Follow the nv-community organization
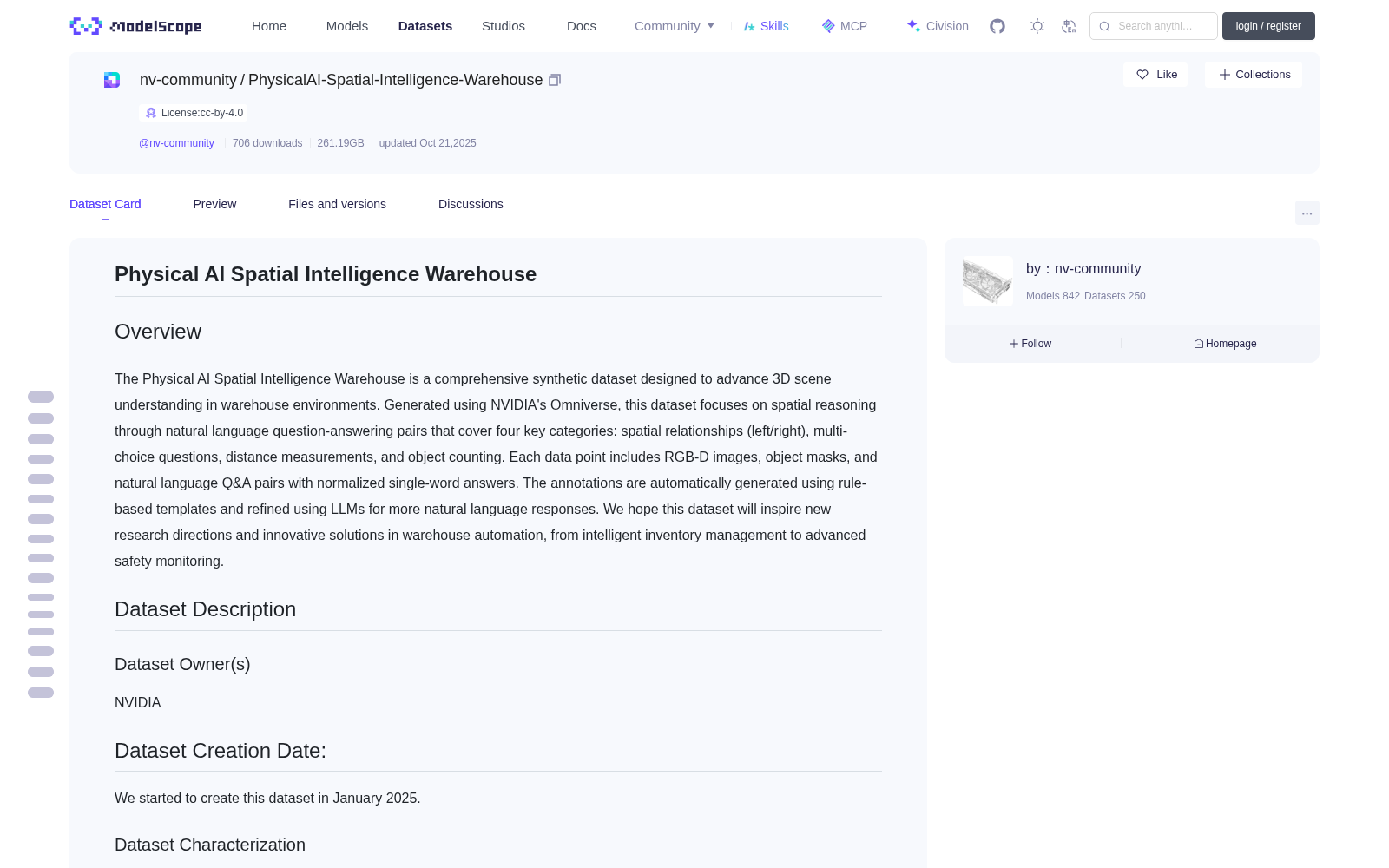The height and width of the screenshot is (868, 1389). (x=1030, y=344)
